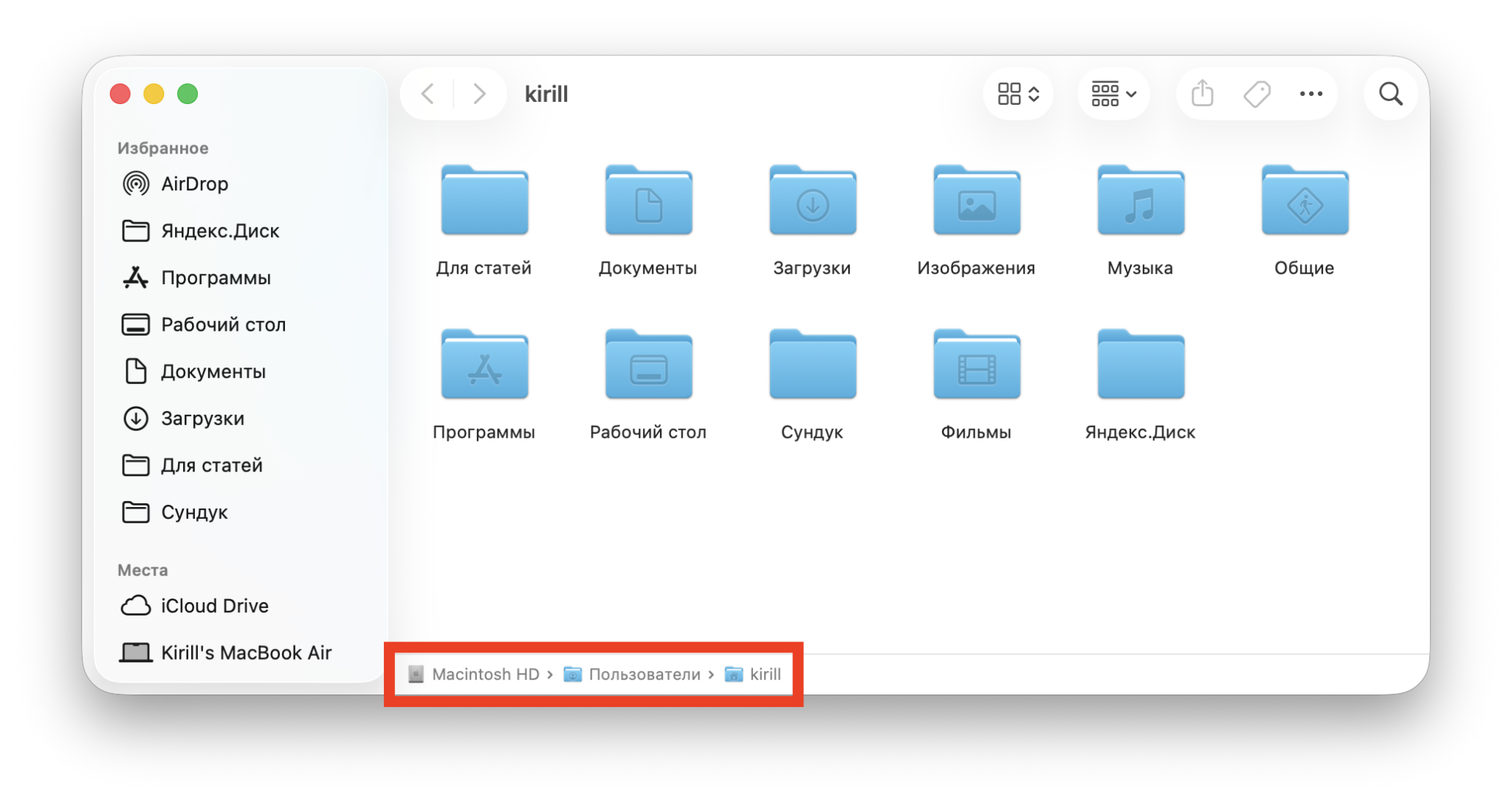Select the Загрузки folder icon
Screen dimensions: 1512x803
[812, 200]
